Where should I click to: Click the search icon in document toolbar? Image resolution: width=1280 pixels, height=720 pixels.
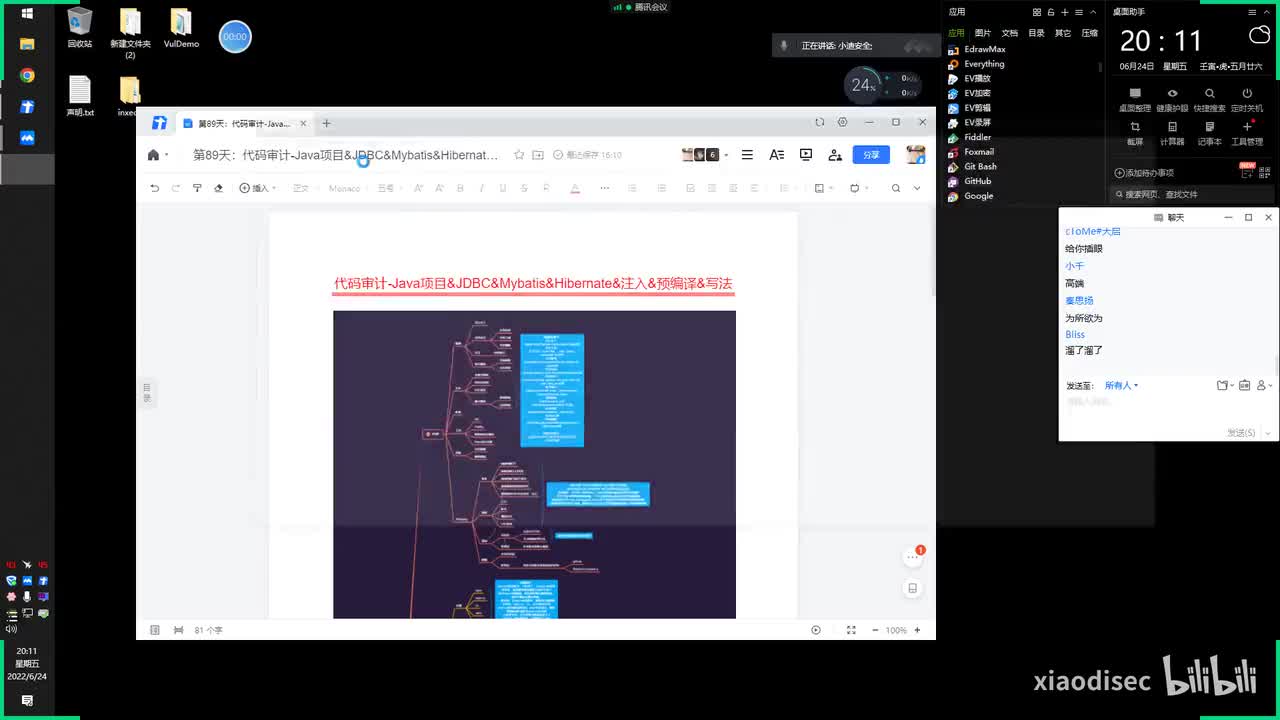point(896,188)
